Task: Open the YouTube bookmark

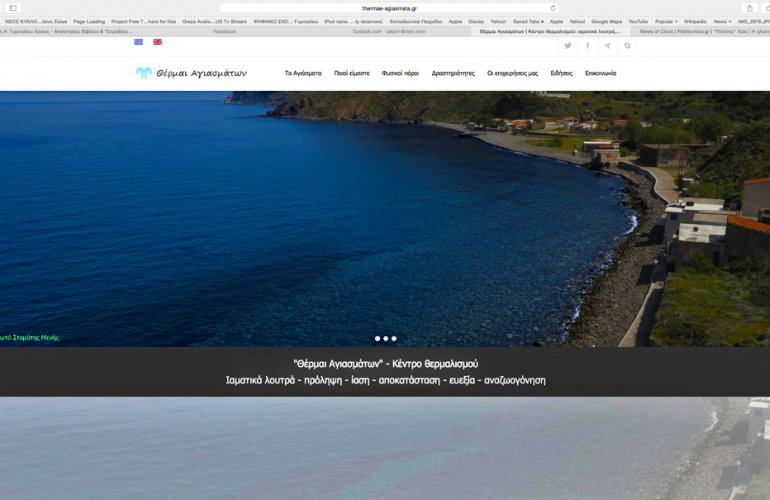Action: tap(638, 22)
